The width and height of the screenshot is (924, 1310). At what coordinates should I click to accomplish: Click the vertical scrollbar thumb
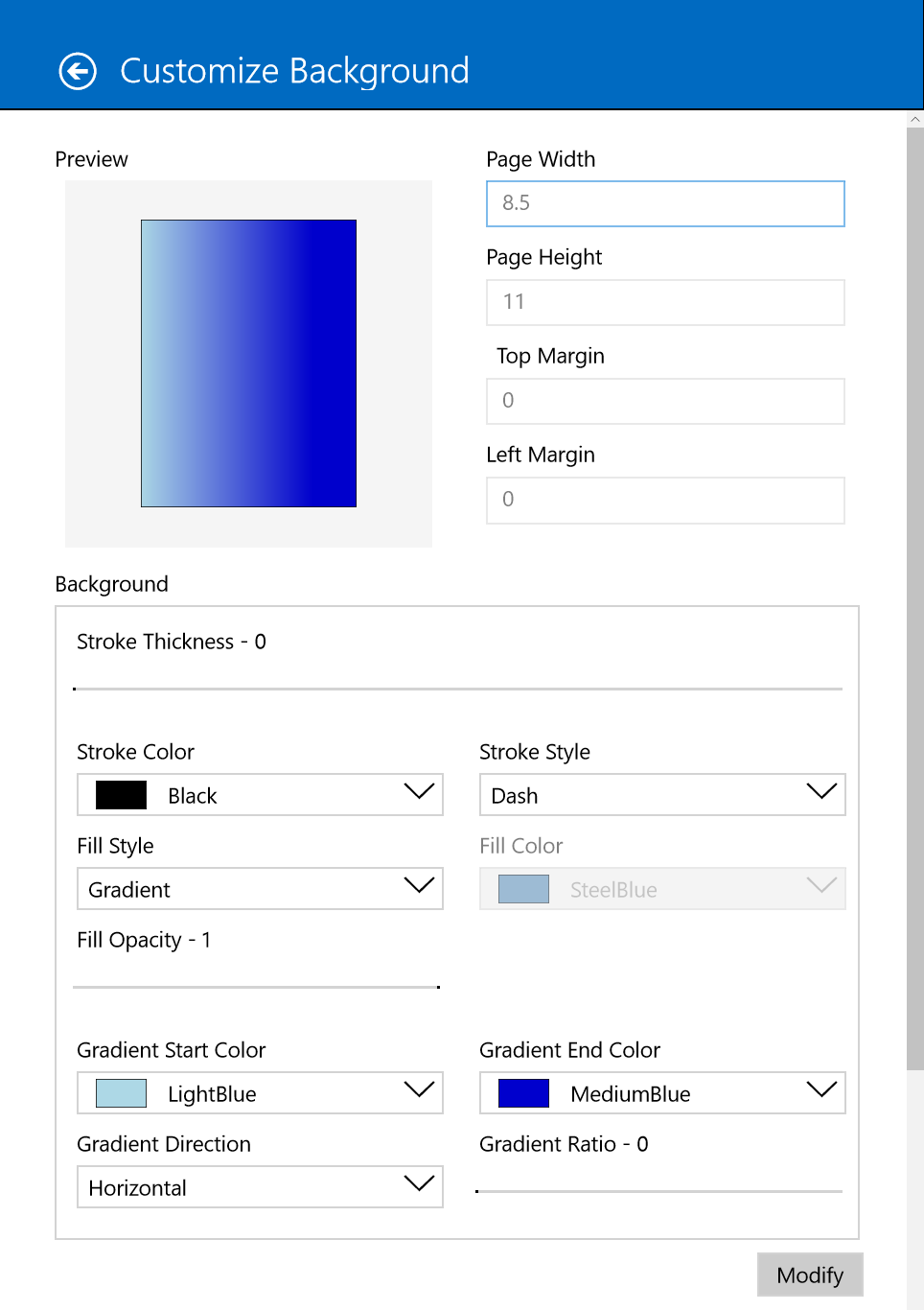pos(914,597)
